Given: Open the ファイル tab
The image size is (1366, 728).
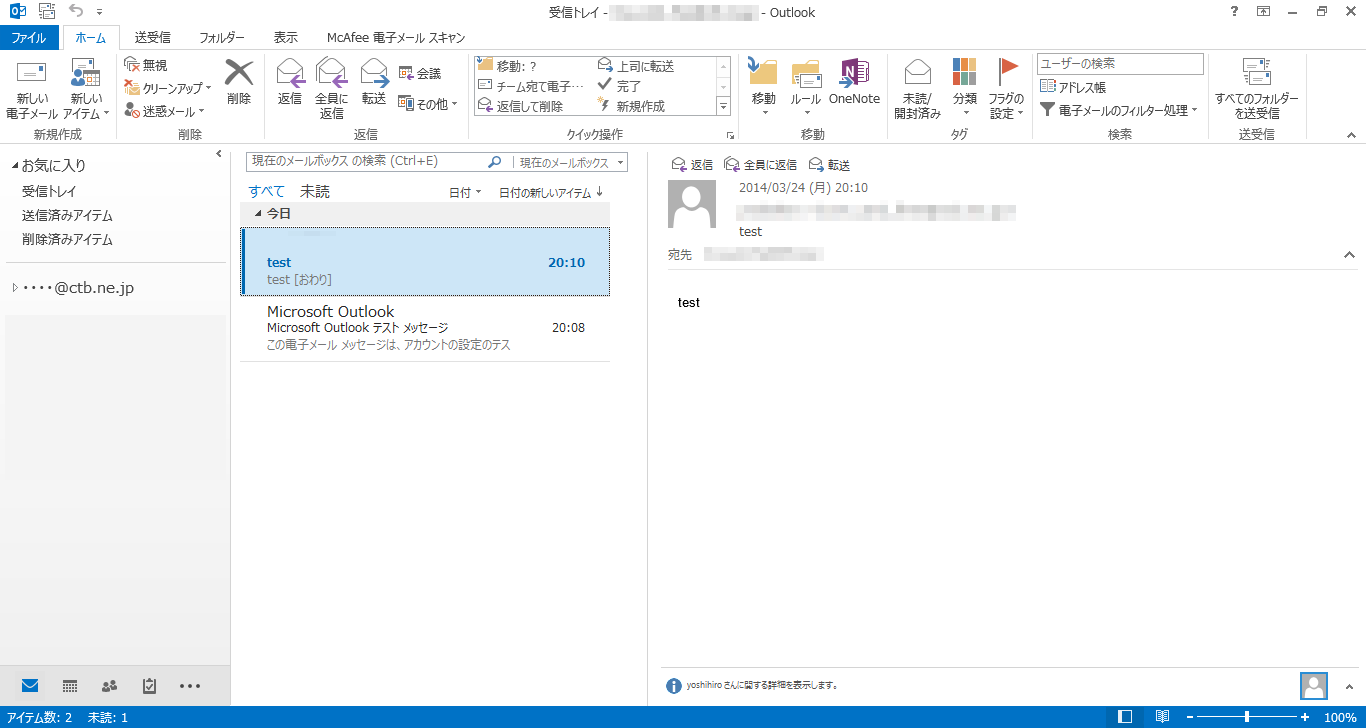Looking at the screenshot, I should 29,38.
